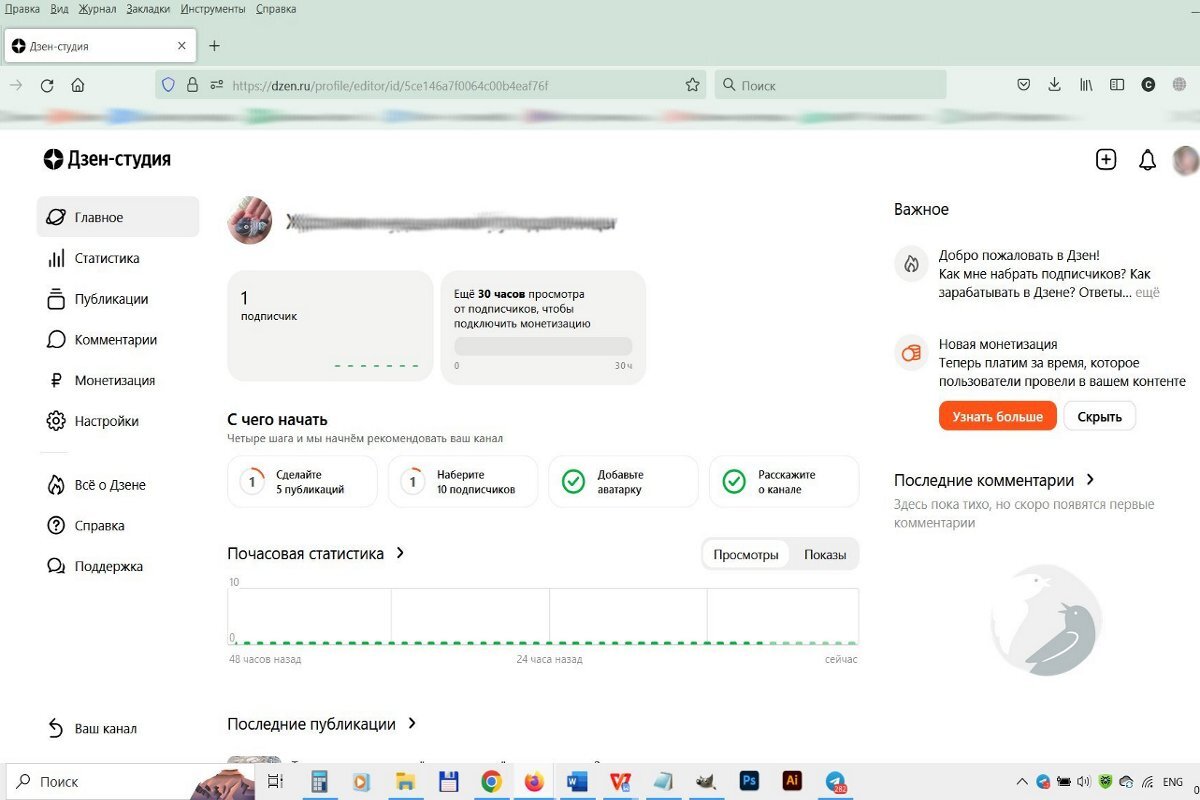Click the site padlock icon

[193, 86]
